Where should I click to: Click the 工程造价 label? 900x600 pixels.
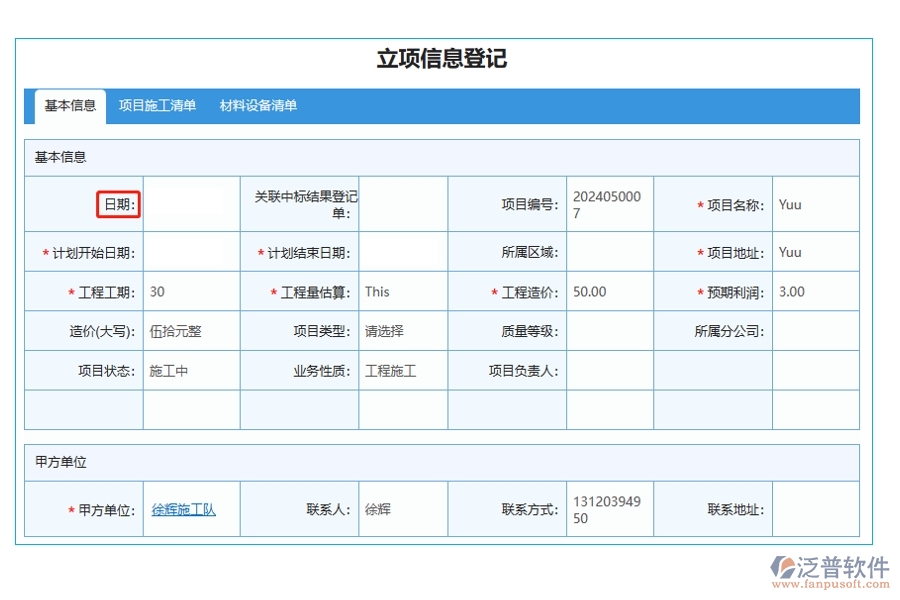tap(530, 292)
